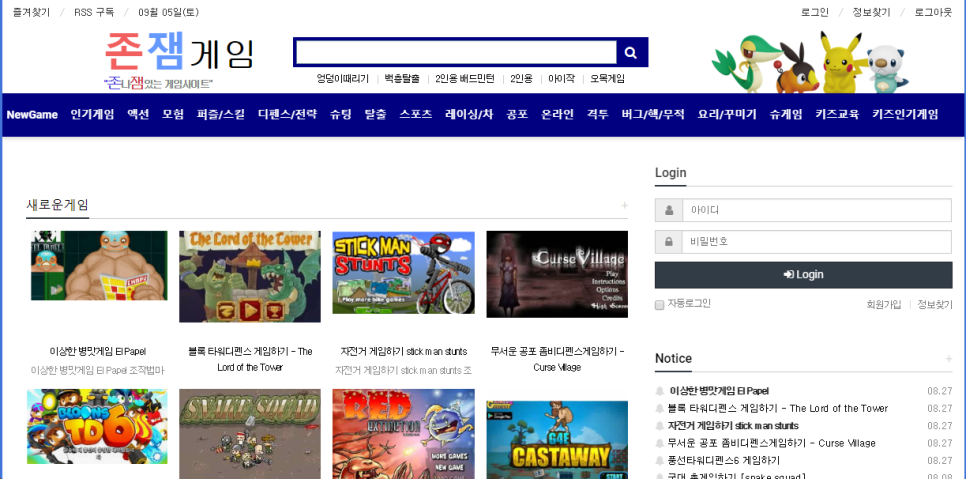Open the 온라인 category

pyautogui.click(x=558, y=115)
